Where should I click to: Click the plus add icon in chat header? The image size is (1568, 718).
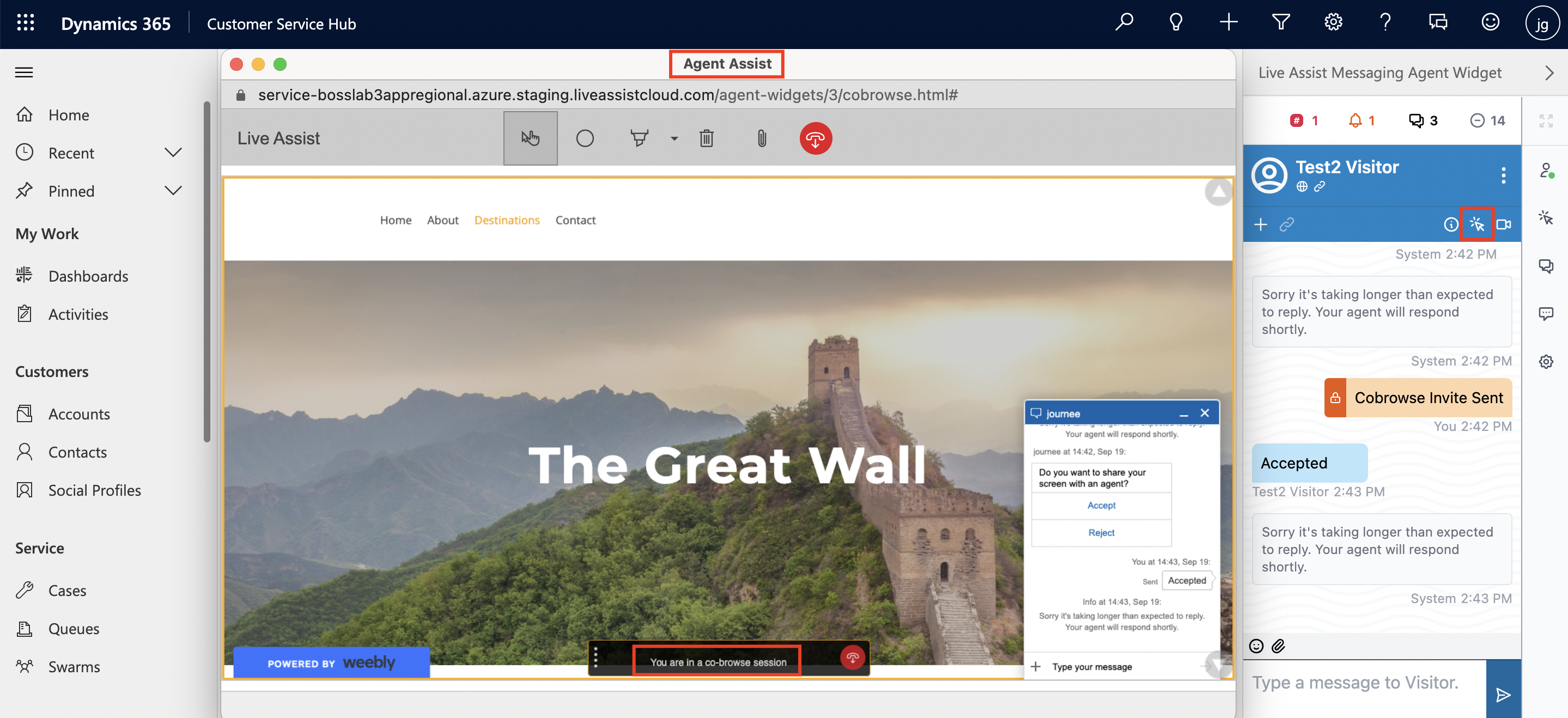click(x=1260, y=224)
